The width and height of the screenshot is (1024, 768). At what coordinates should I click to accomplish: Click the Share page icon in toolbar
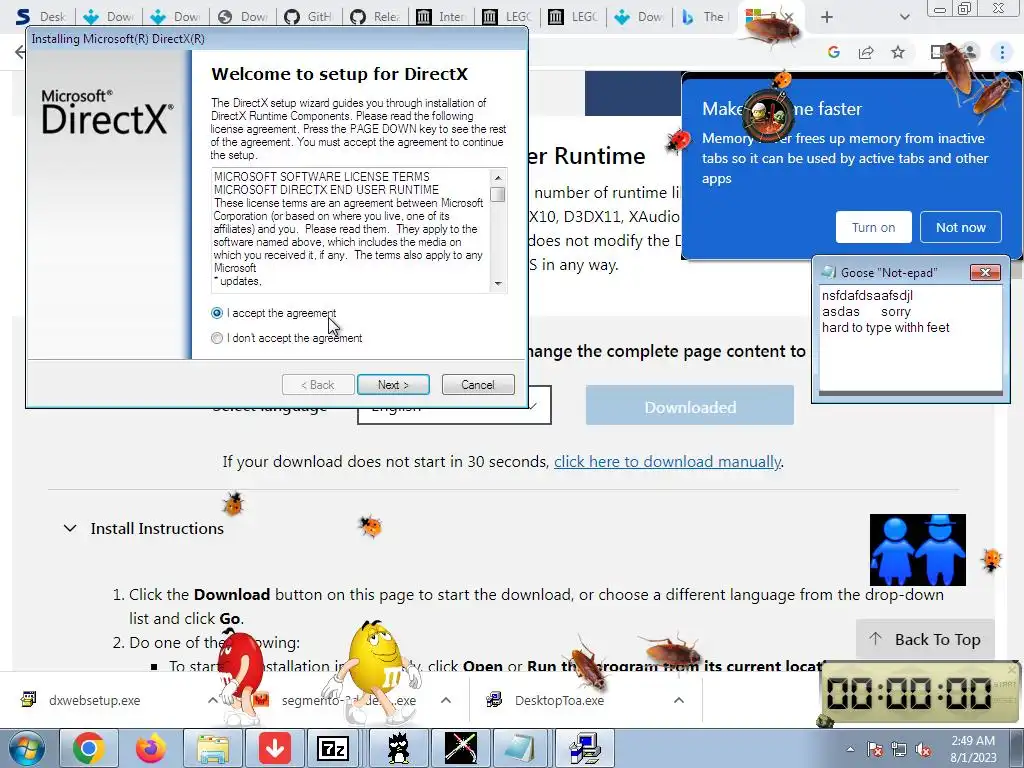click(x=866, y=52)
